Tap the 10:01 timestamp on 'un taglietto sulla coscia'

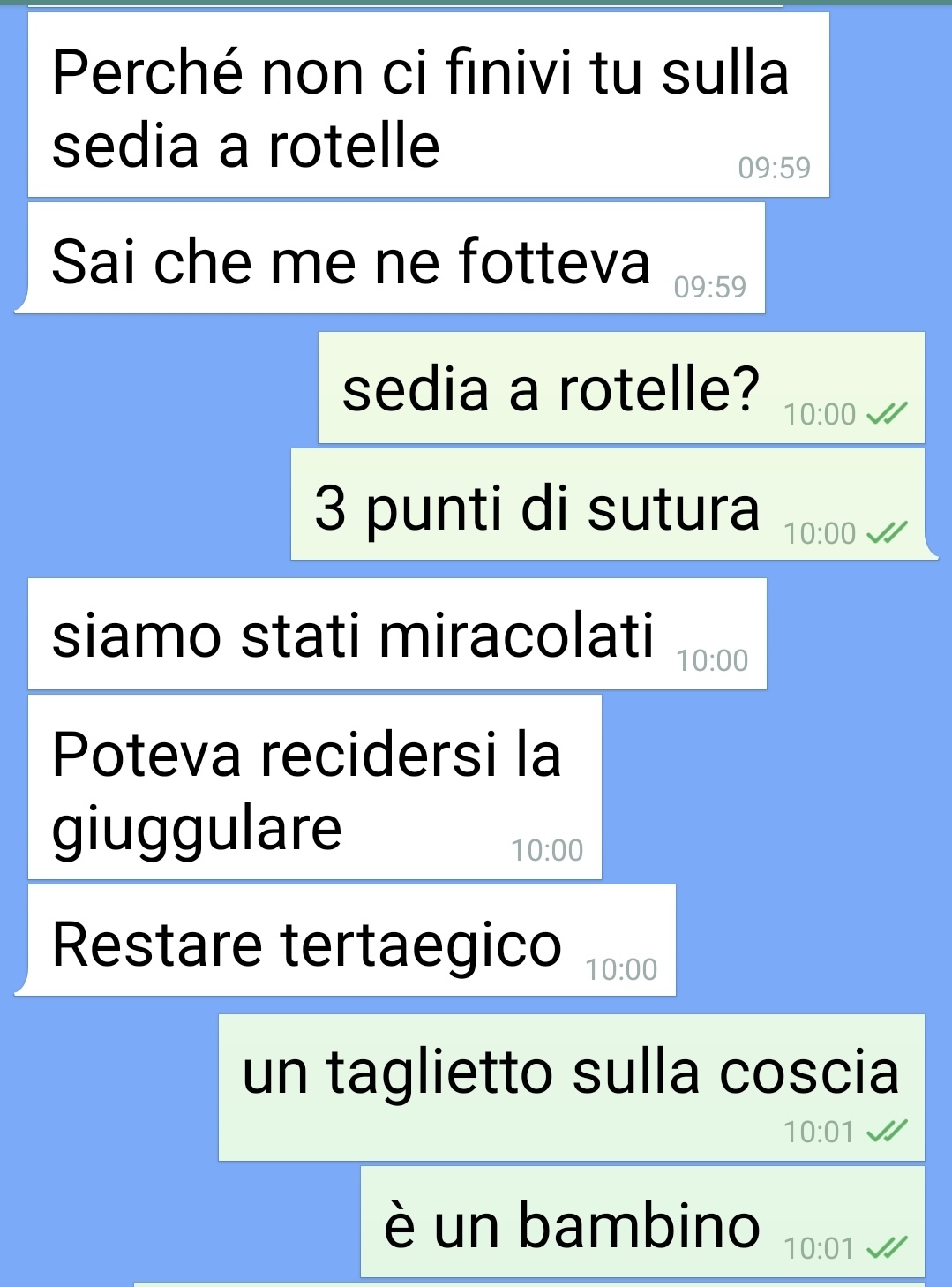[819, 1132]
